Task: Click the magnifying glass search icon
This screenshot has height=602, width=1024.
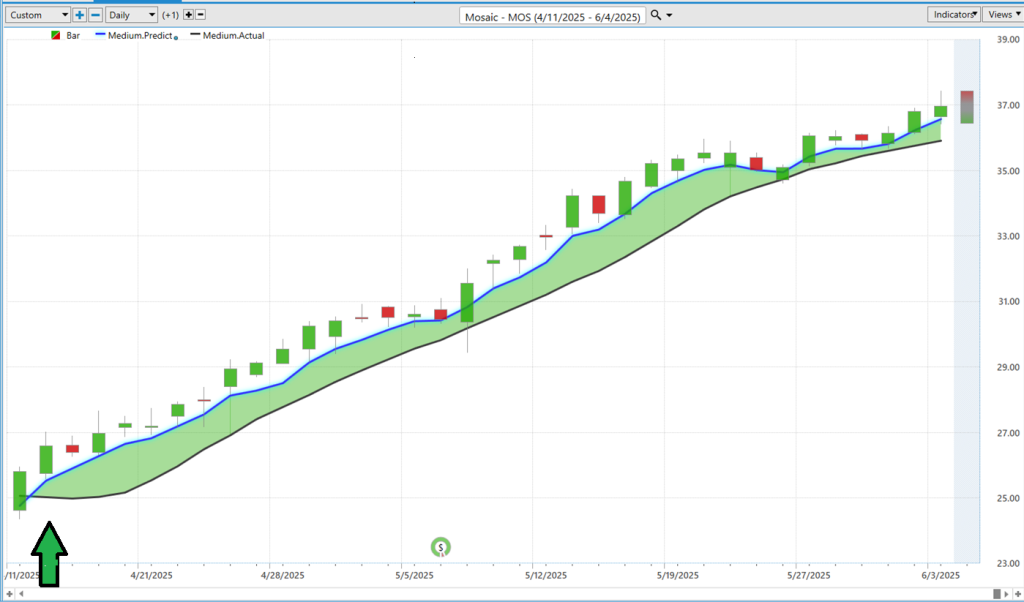Action: pos(655,15)
